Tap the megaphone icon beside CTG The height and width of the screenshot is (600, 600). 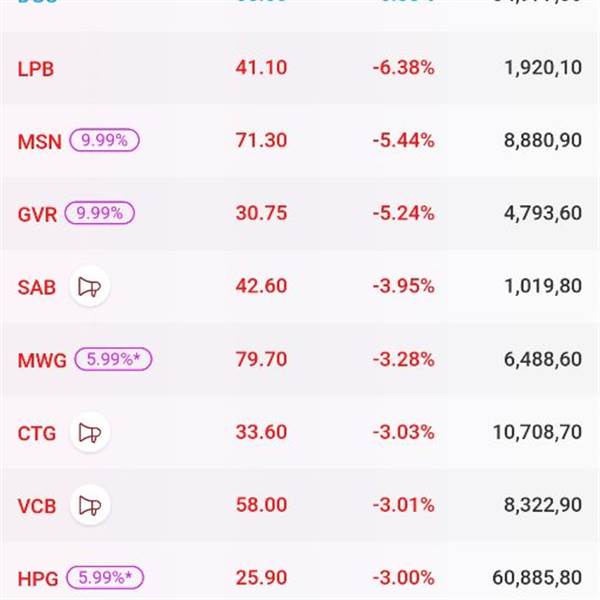tap(89, 433)
